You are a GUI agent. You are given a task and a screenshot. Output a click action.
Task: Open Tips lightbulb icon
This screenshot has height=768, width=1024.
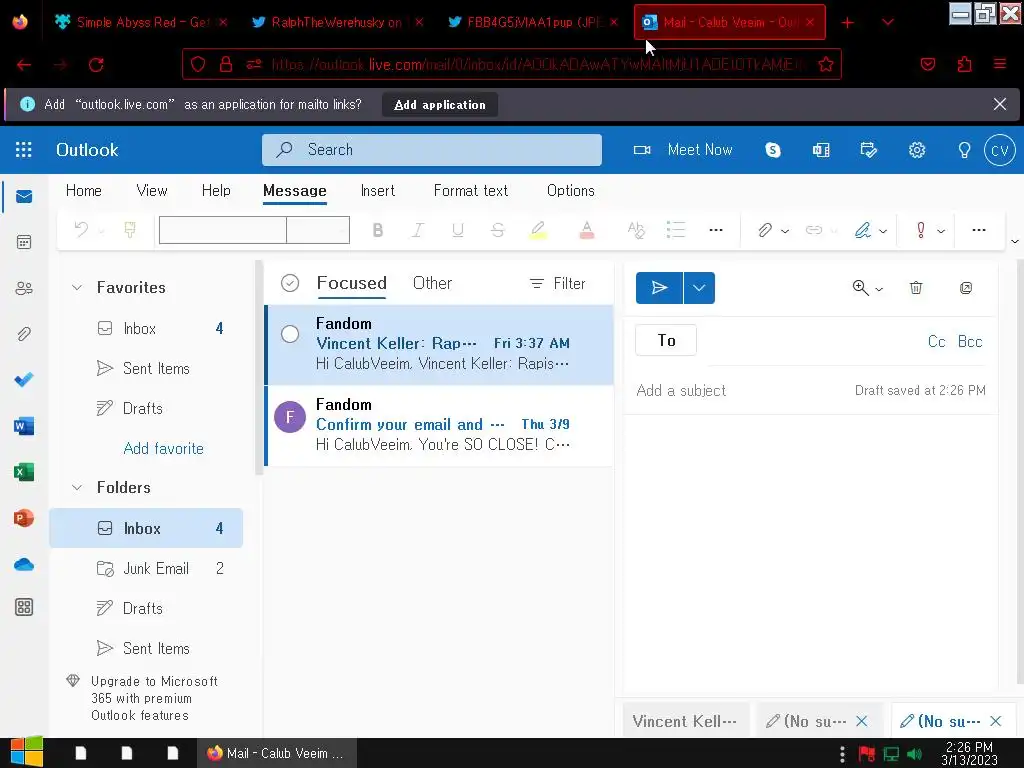[x=964, y=150]
